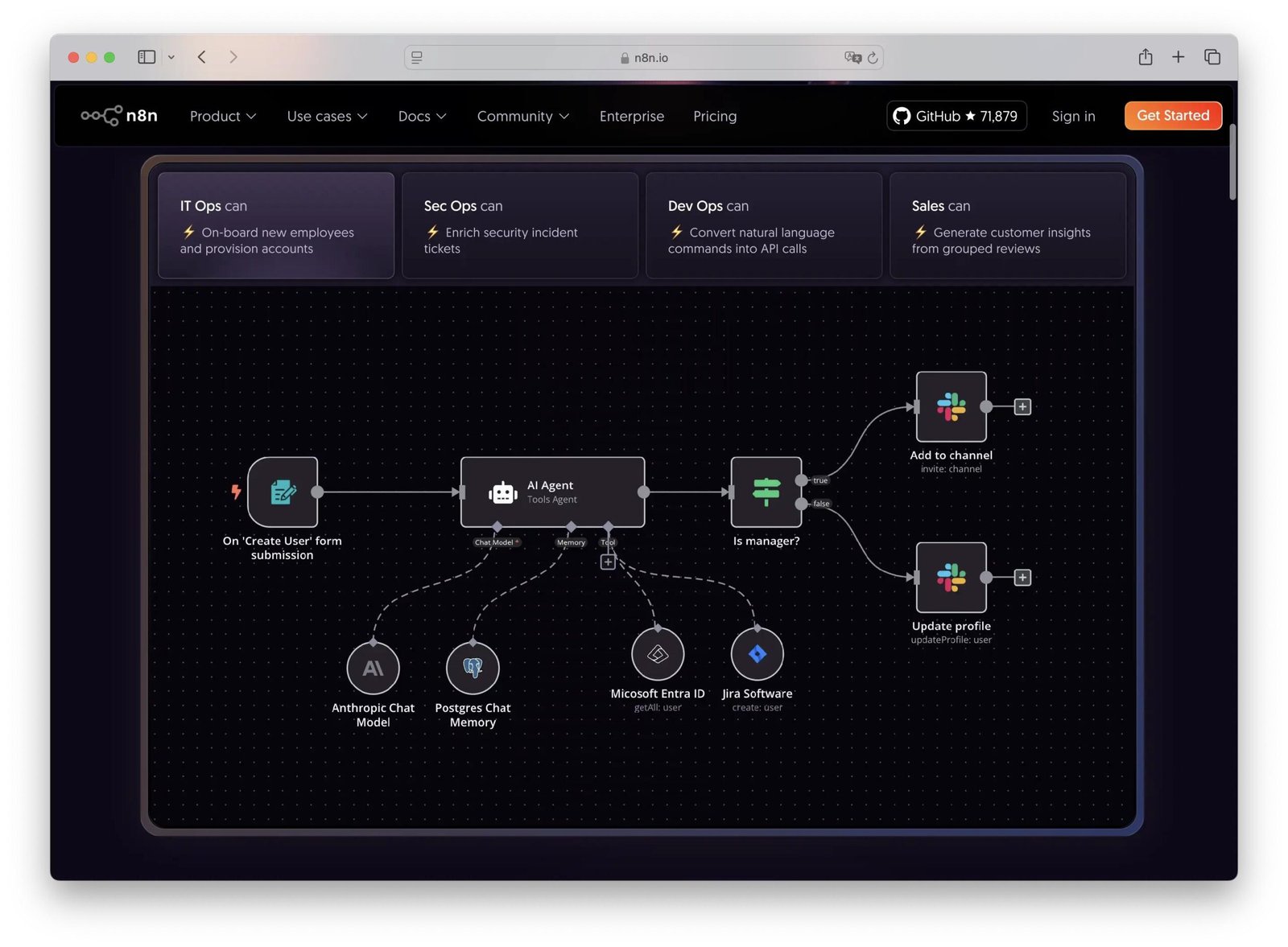Switch to the Sec Ops tab
This screenshot has height=947, width=1288.
point(520,225)
